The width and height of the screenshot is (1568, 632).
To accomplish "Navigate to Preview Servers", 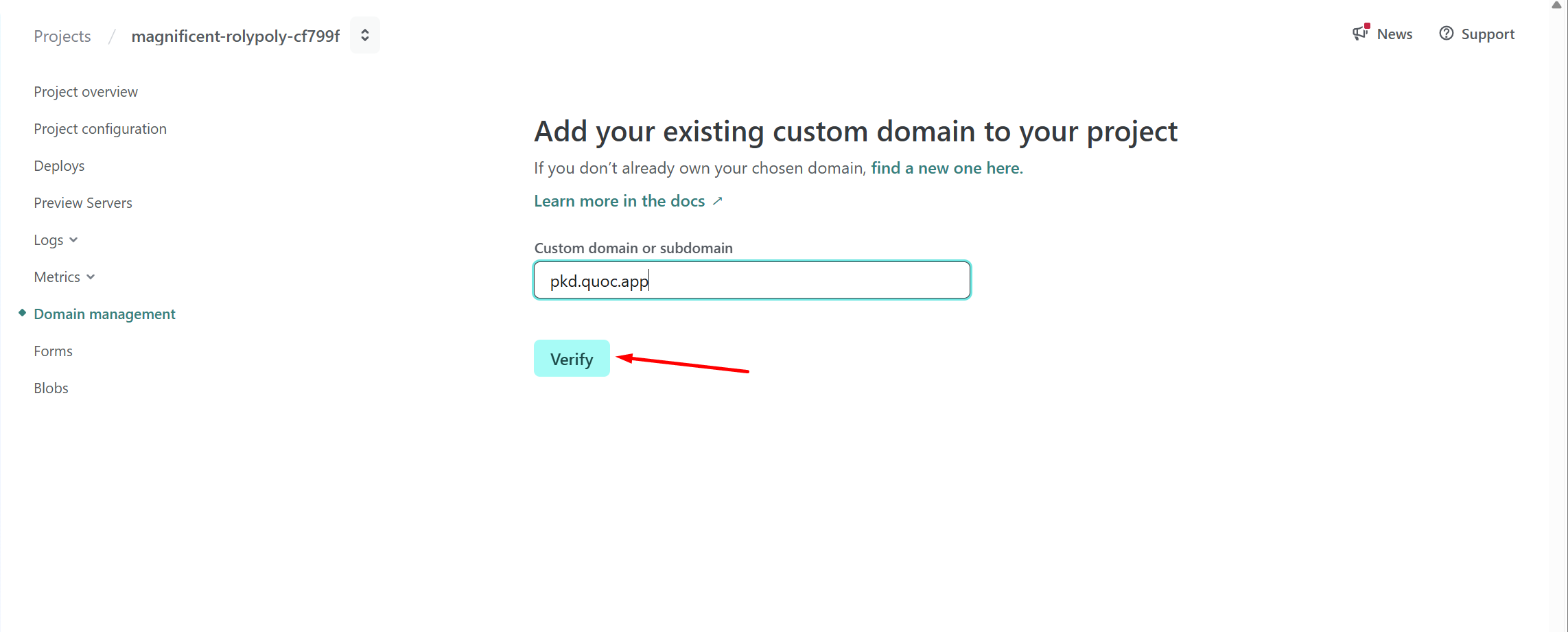I will (83, 203).
